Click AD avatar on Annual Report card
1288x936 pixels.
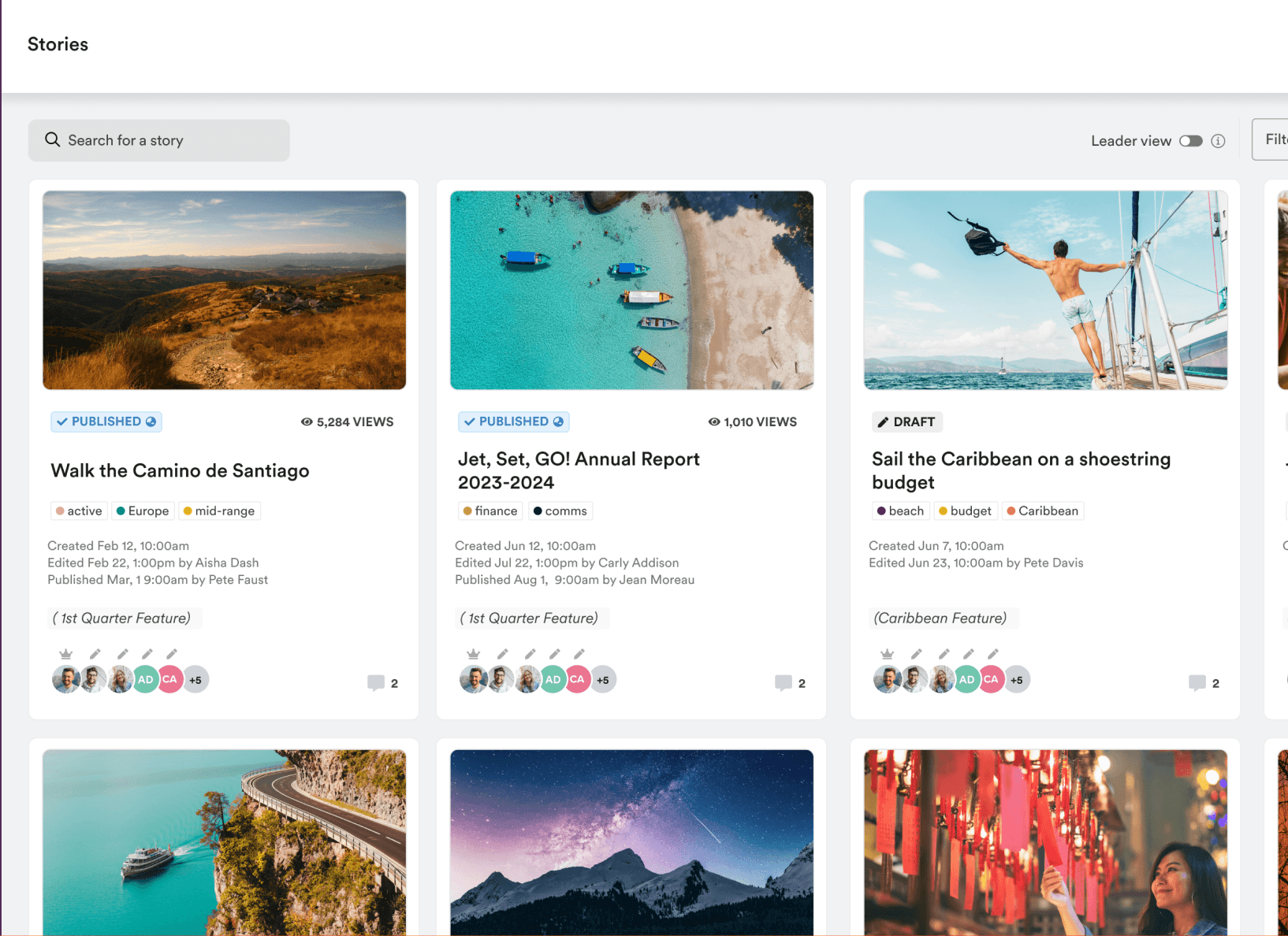pyautogui.click(x=553, y=679)
